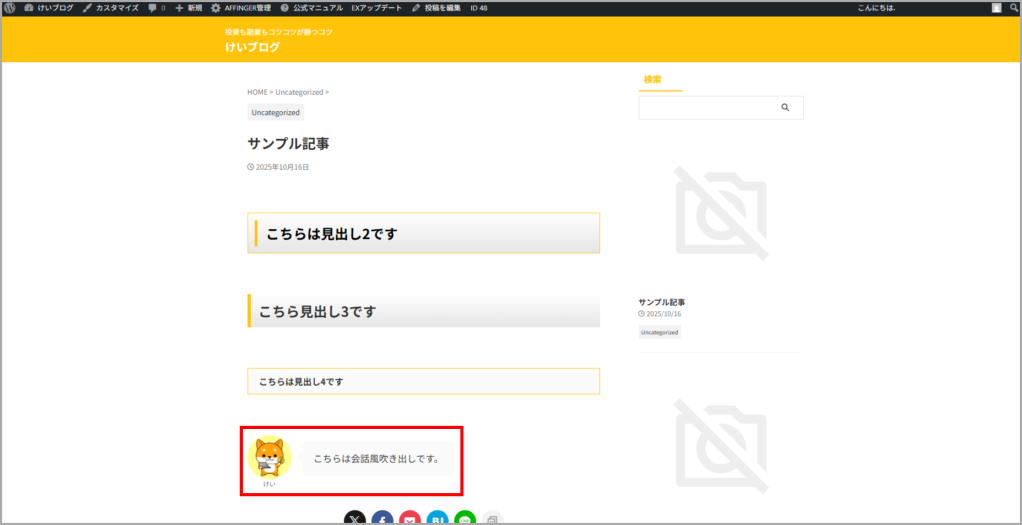Go to HOME breadcrumb link
1022x525 pixels.
257,92
